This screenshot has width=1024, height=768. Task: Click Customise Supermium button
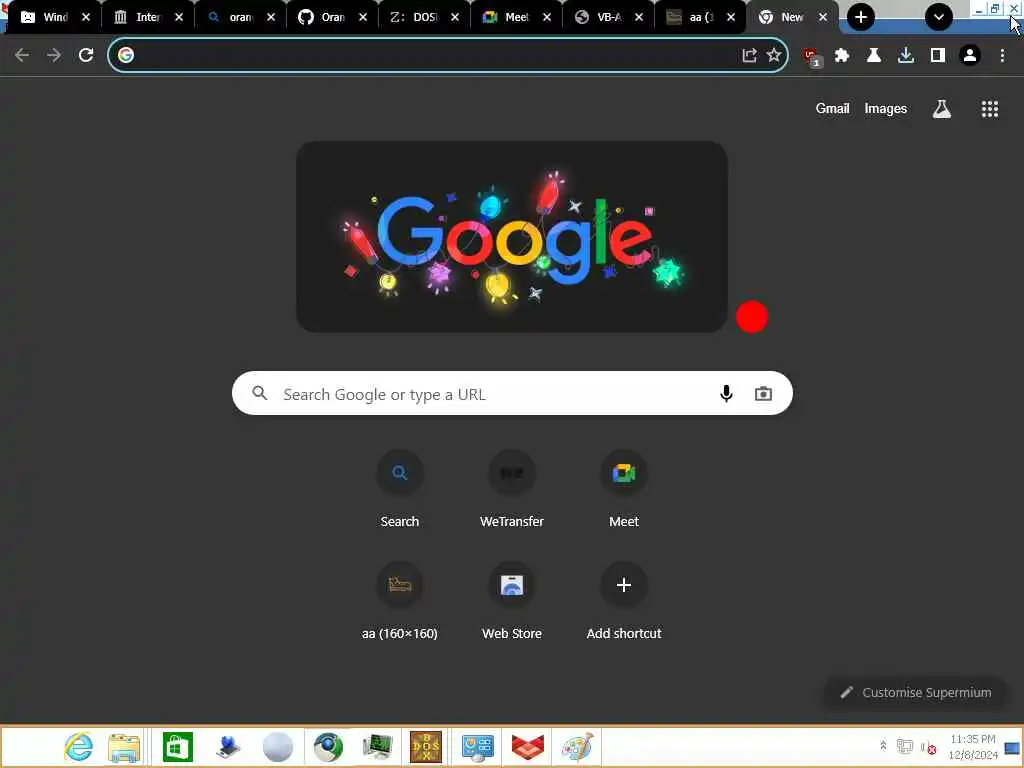(x=916, y=692)
